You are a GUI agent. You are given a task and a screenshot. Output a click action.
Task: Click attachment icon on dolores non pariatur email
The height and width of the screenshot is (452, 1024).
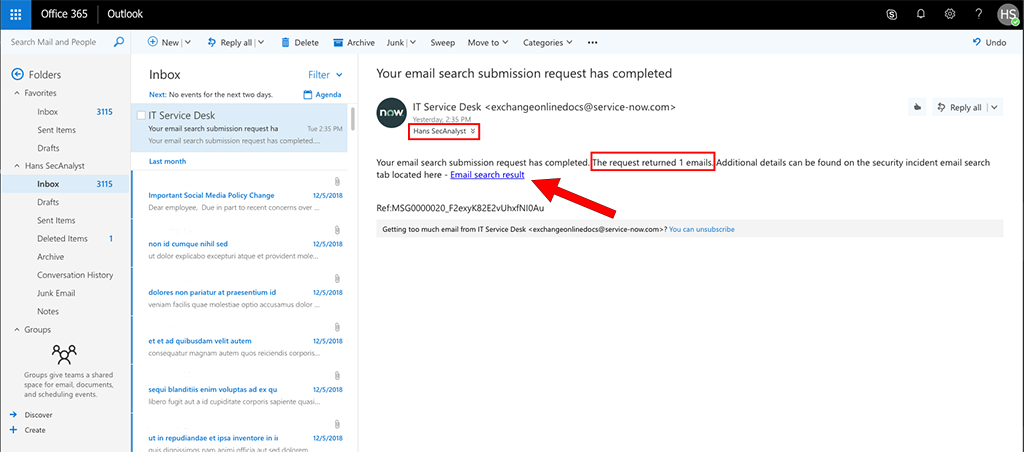point(337,278)
